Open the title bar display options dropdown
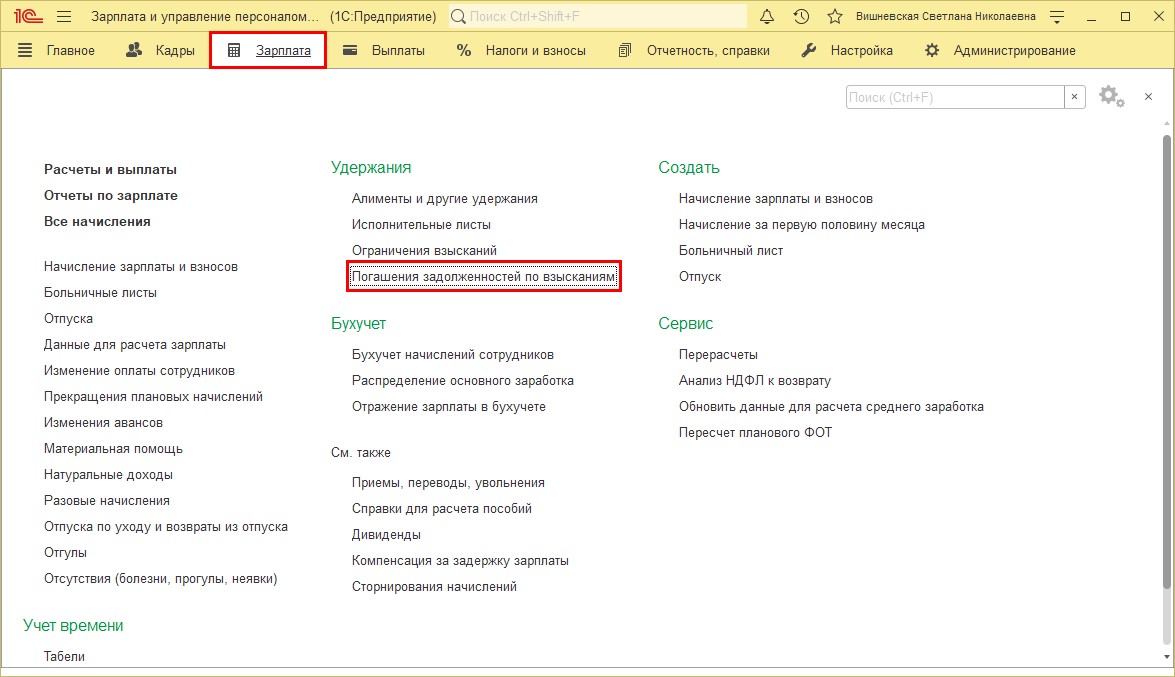The image size is (1175, 677). (x=1057, y=17)
